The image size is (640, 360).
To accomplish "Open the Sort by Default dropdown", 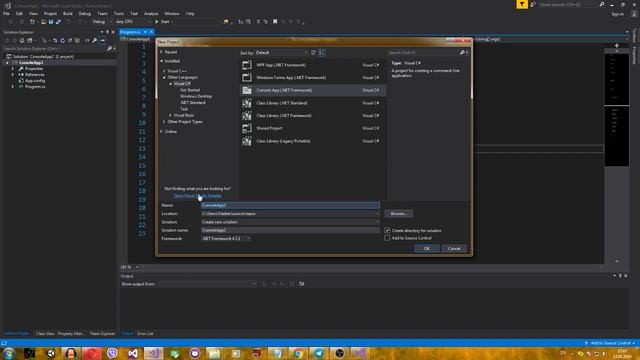I will tap(282, 53).
